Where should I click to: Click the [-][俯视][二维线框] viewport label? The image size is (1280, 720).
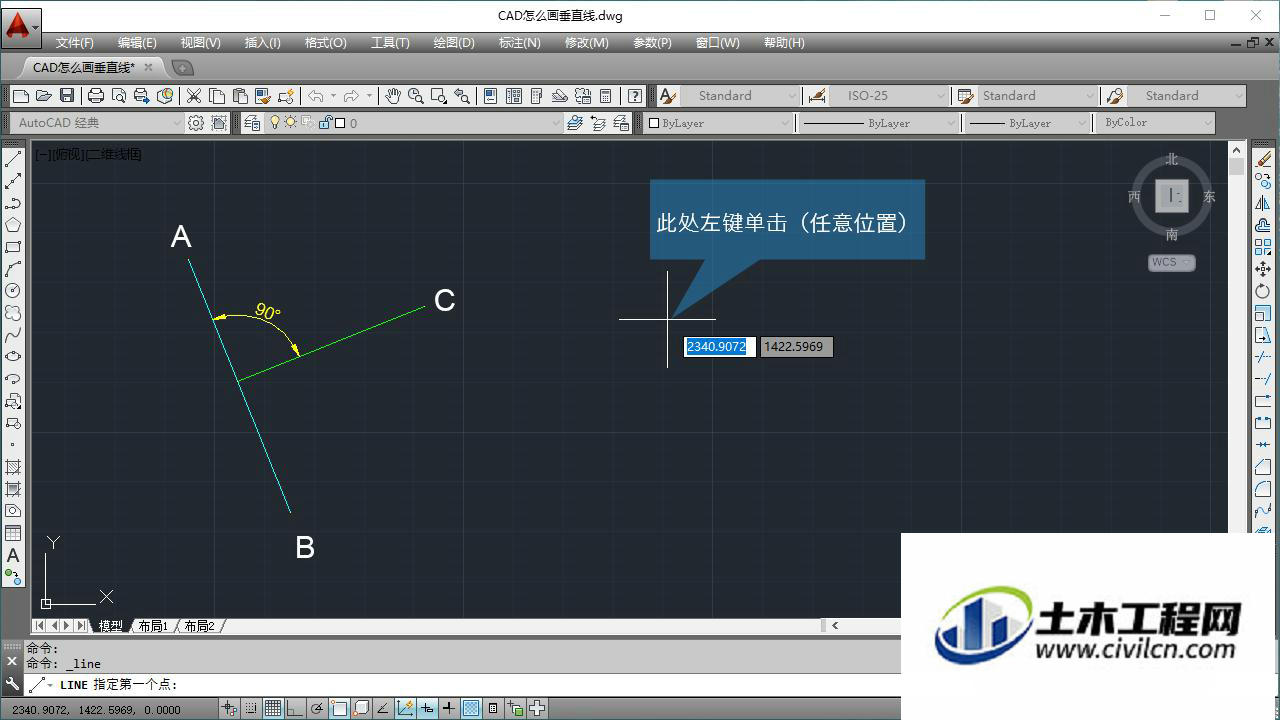[x=88, y=154]
